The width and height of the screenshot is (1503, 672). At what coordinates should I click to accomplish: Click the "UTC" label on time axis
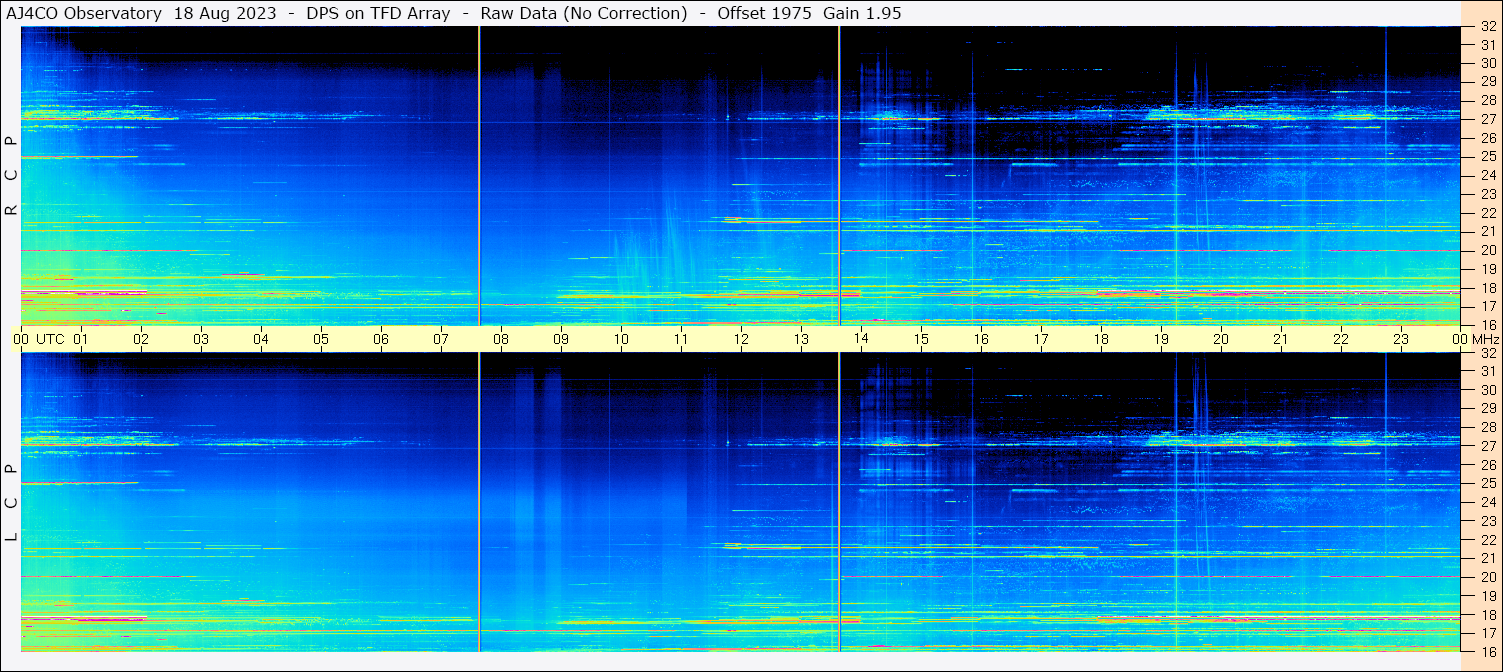[50, 339]
